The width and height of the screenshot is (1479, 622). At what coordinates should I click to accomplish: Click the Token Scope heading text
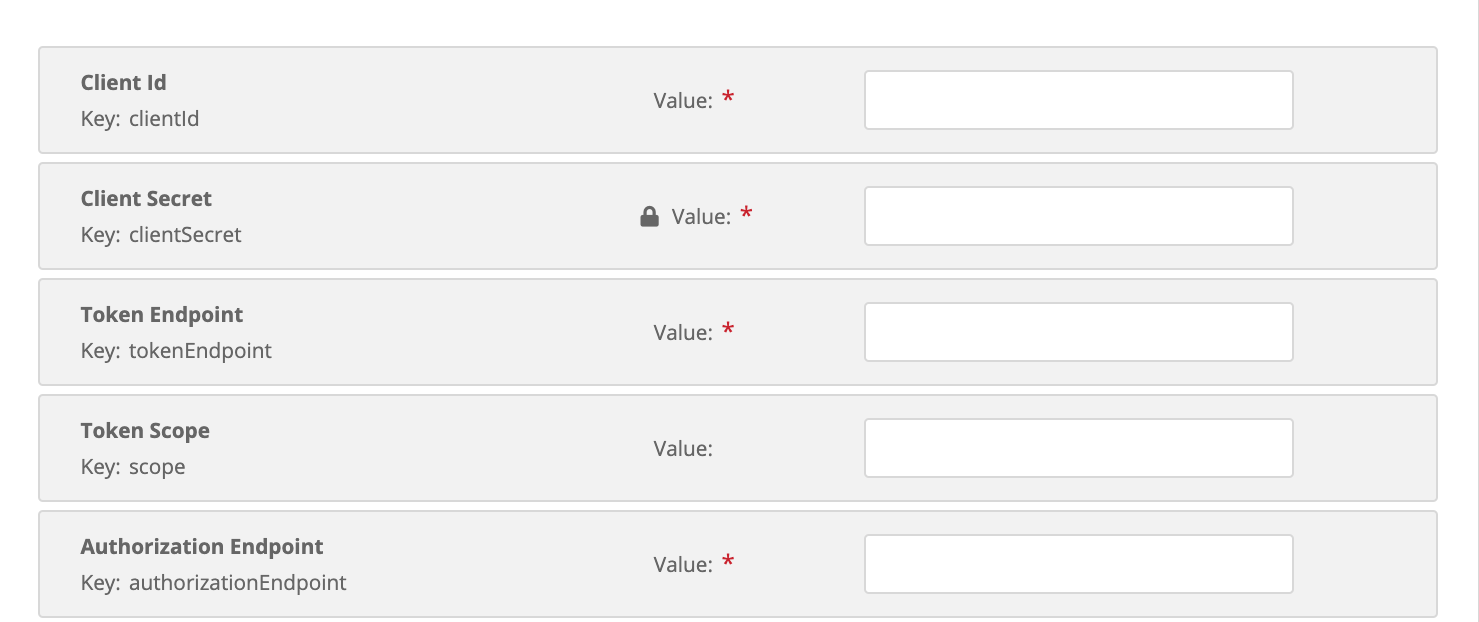[145, 431]
